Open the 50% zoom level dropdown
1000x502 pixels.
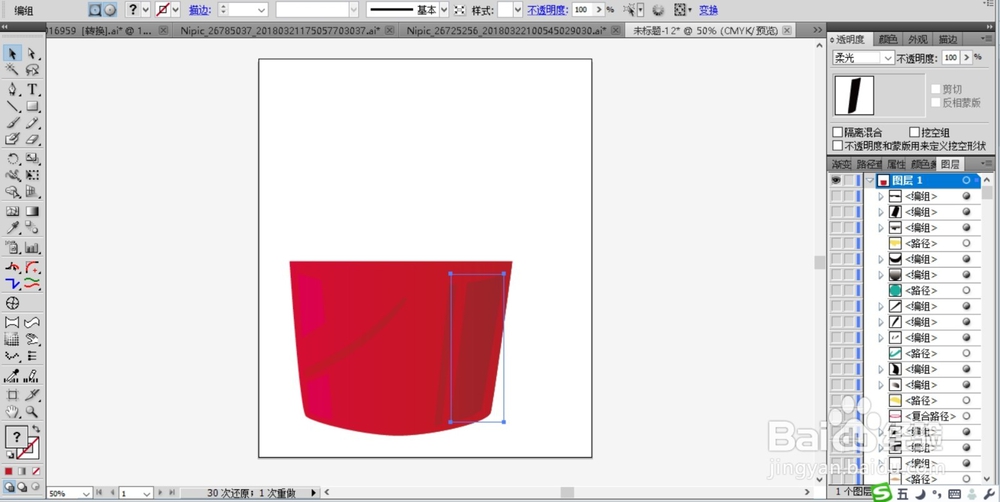click(70, 494)
